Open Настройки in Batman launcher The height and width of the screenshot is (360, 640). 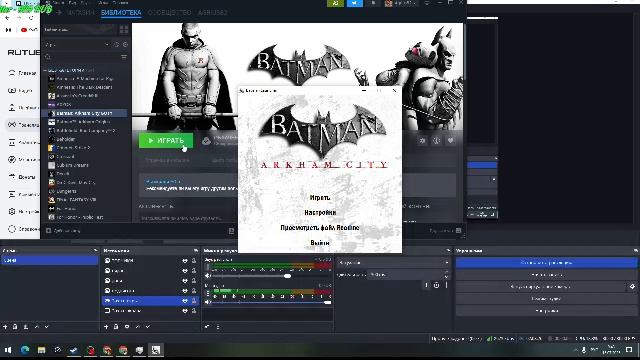(320, 213)
